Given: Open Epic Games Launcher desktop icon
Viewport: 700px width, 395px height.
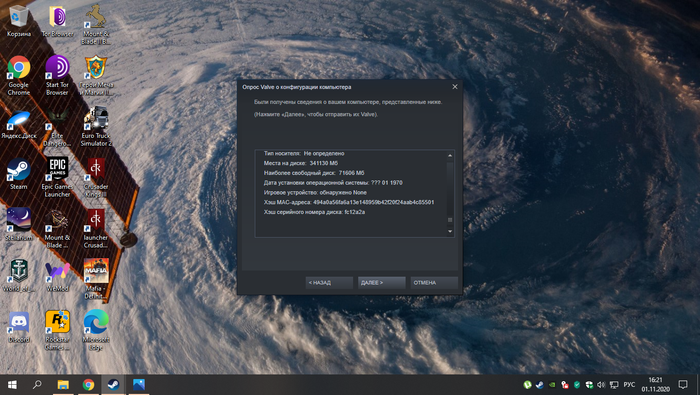Looking at the screenshot, I should (57, 177).
